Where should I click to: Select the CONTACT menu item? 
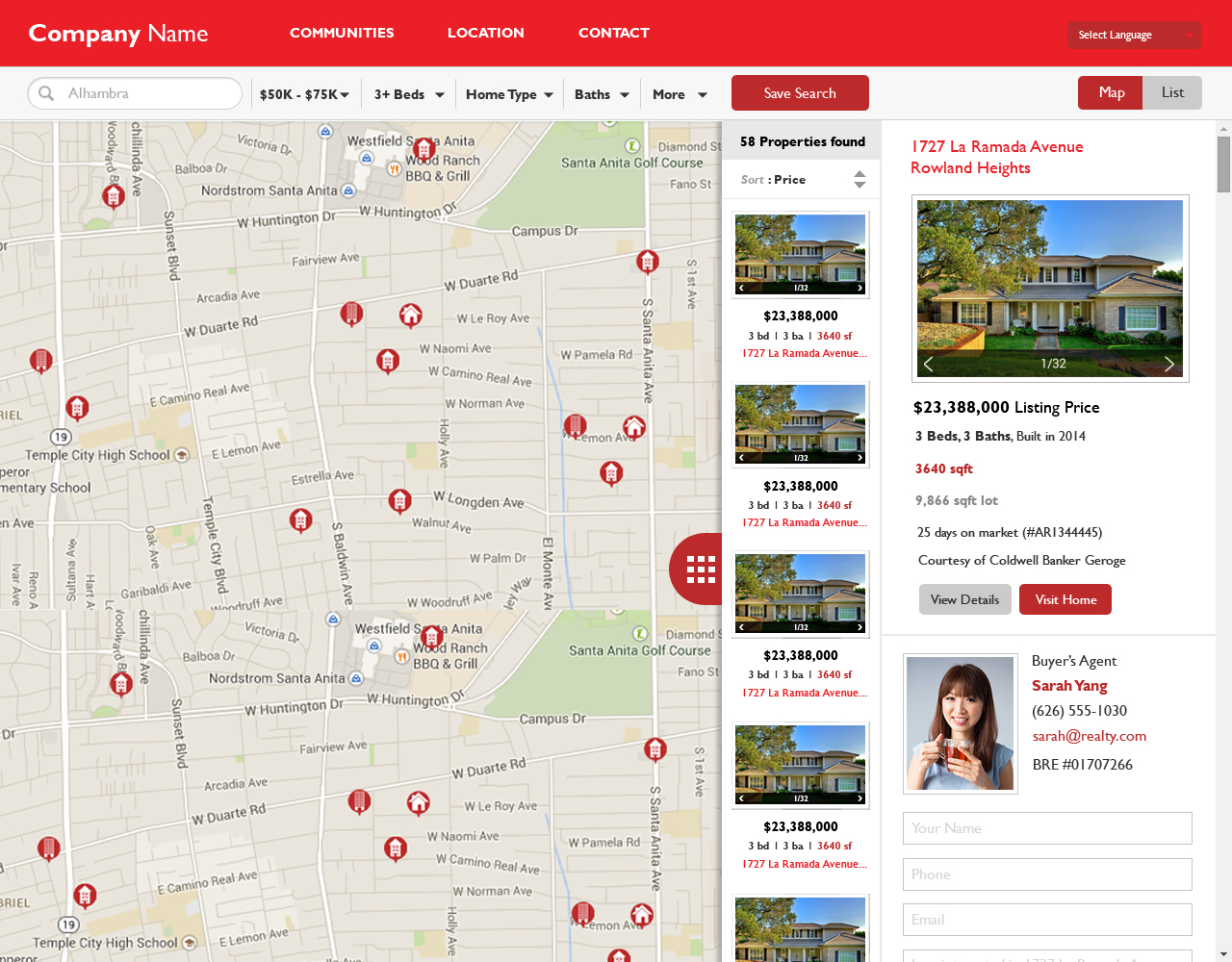coord(613,33)
